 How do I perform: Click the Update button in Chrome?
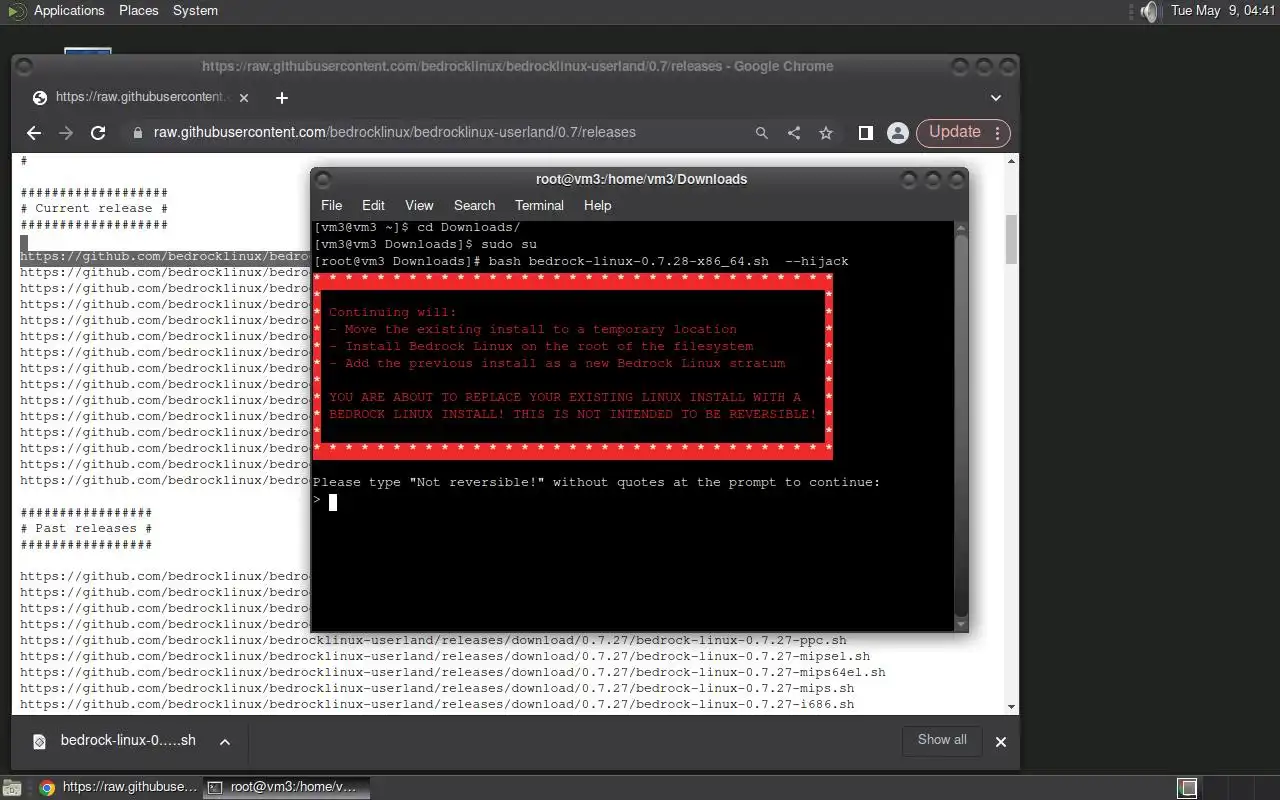click(x=963, y=132)
